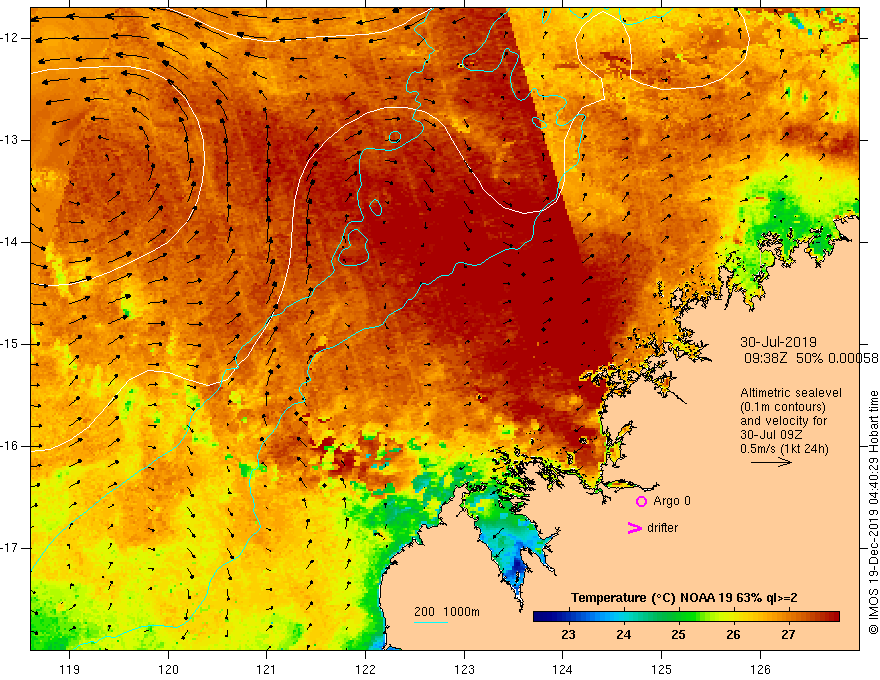
Task: Click the longitude axis label '121'
Action: (x=267, y=669)
